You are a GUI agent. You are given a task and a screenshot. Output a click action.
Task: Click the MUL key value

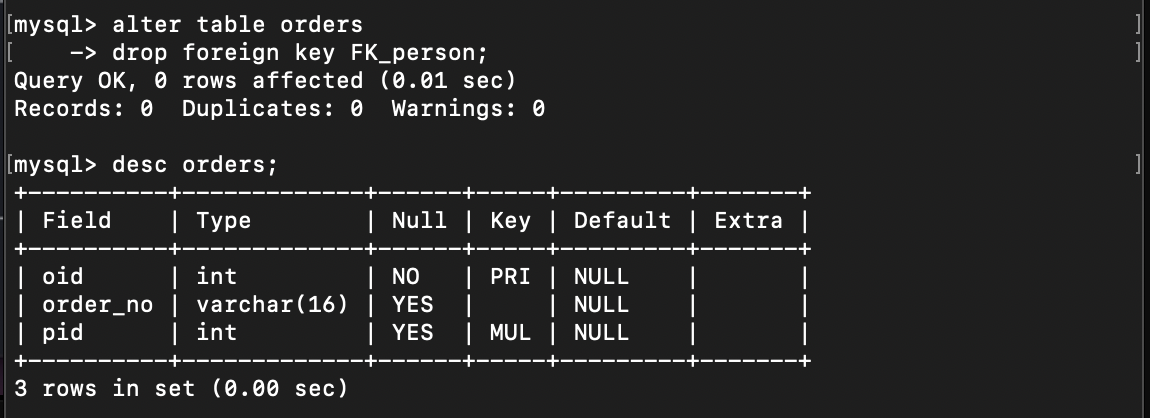tap(510, 332)
